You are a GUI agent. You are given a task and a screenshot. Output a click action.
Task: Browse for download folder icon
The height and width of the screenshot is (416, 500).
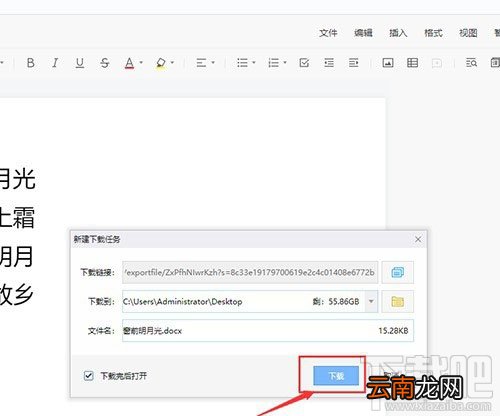398,302
